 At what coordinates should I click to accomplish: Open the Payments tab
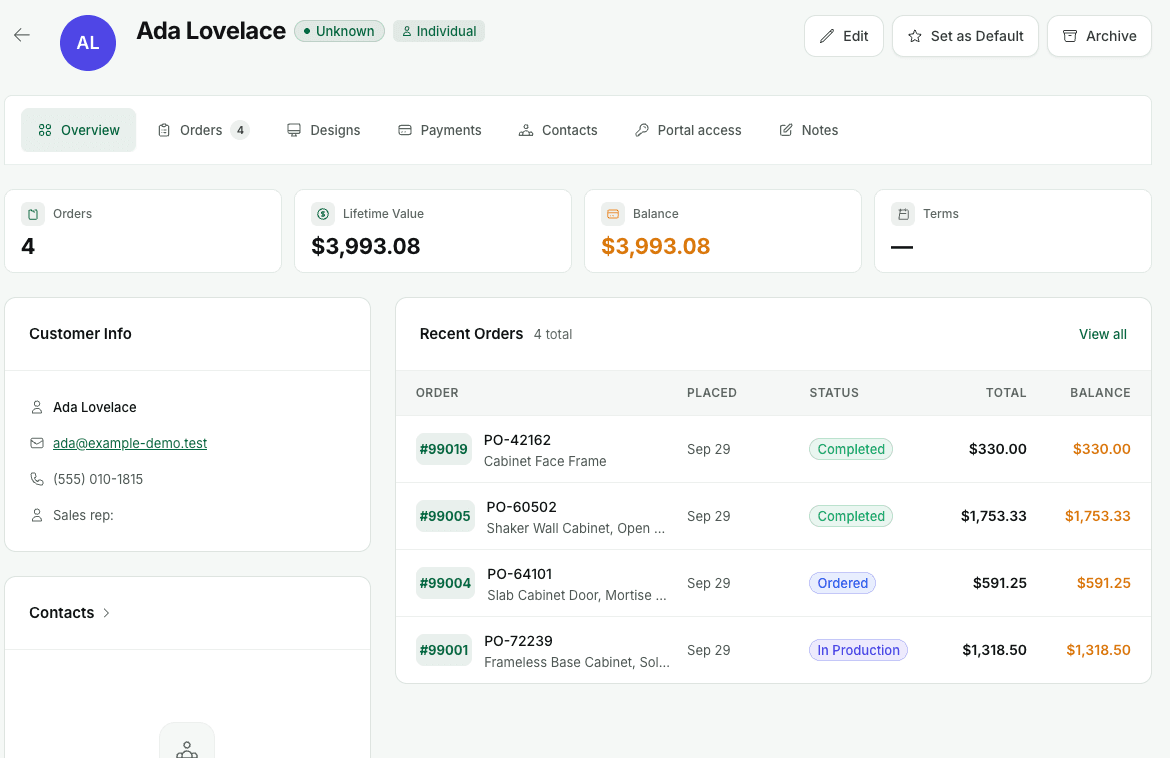439,130
